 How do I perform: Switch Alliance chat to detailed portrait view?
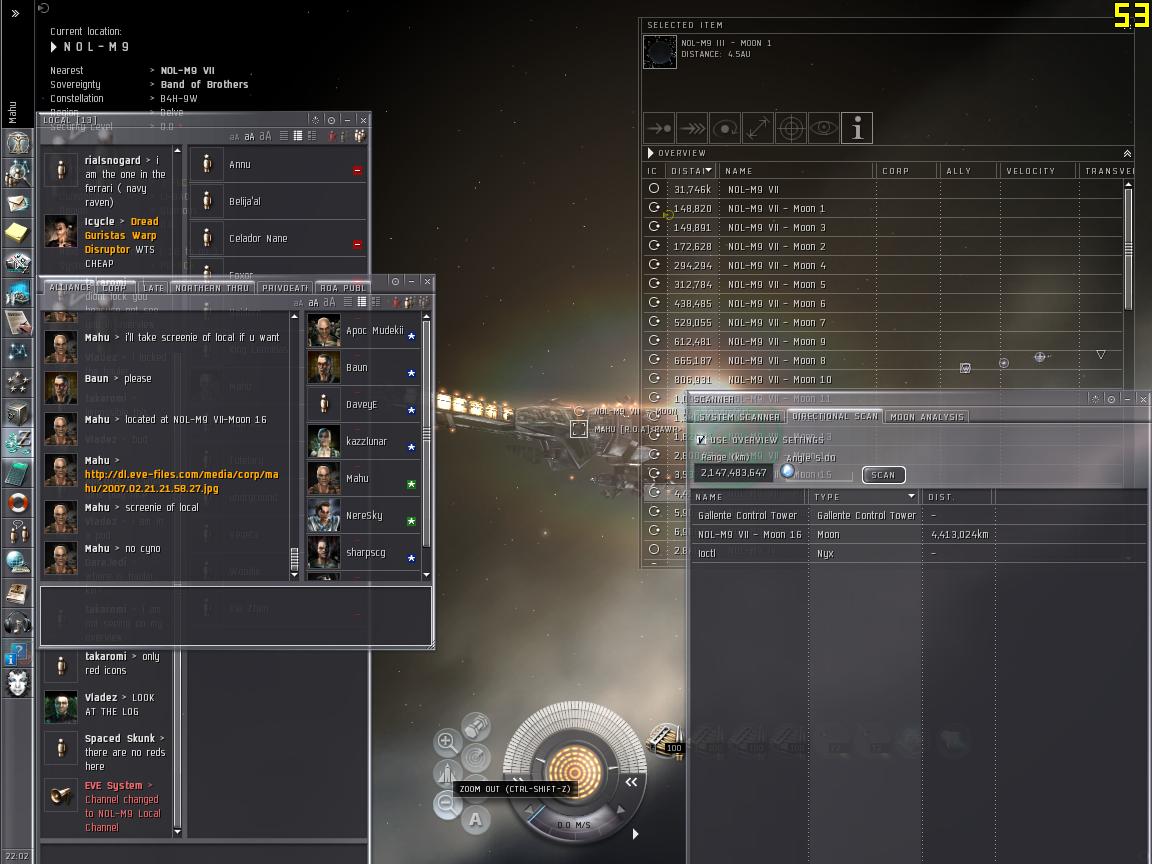point(376,302)
